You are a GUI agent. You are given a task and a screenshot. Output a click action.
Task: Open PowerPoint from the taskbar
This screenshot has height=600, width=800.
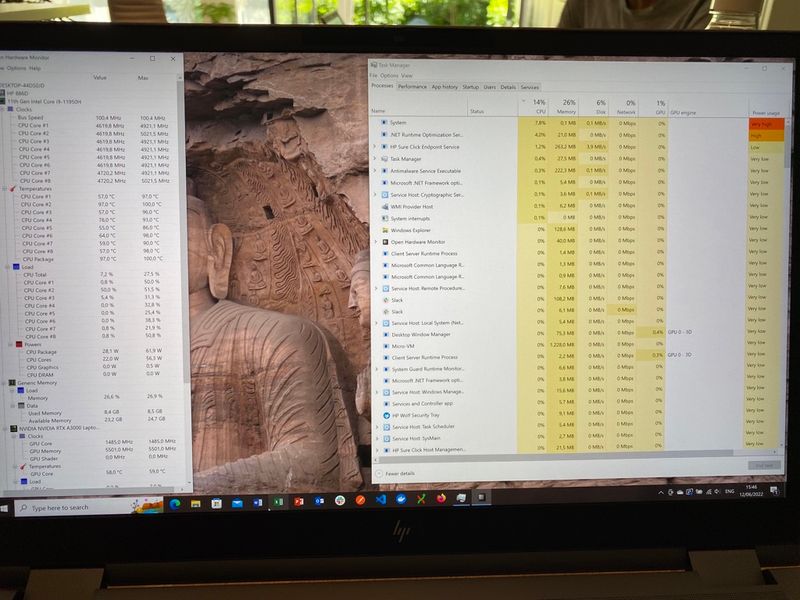pos(299,502)
